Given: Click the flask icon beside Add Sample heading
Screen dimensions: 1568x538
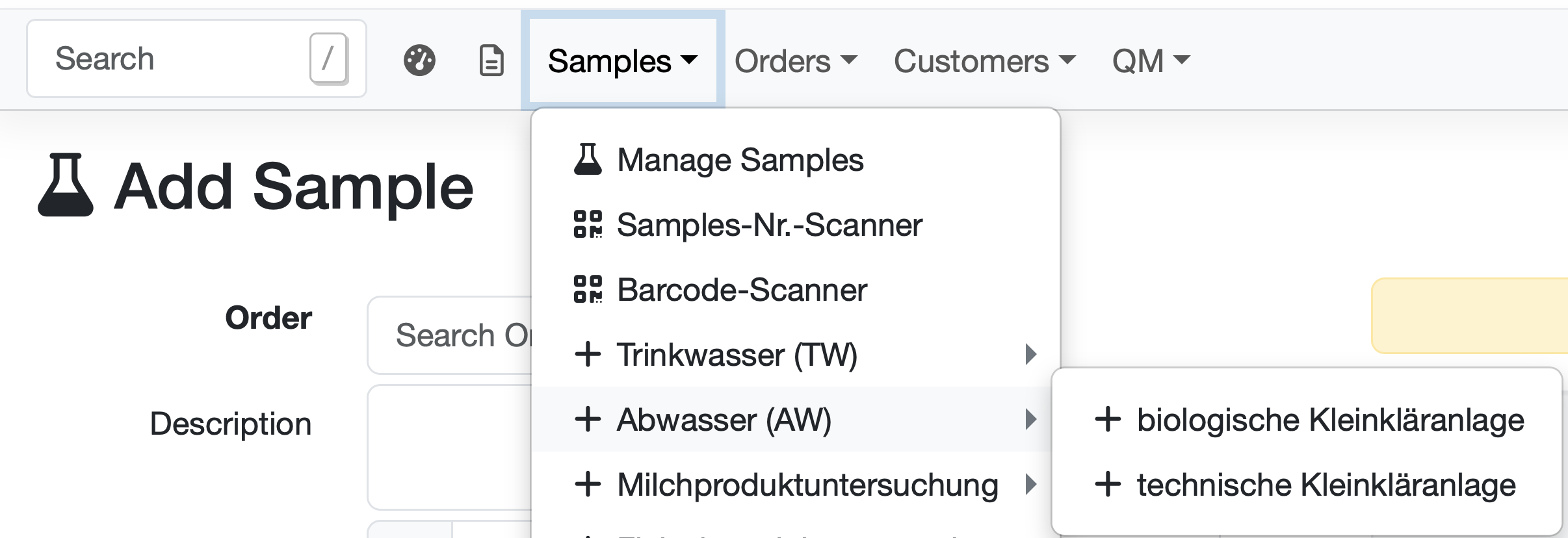Looking at the screenshot, I should [x=65, y=185].
